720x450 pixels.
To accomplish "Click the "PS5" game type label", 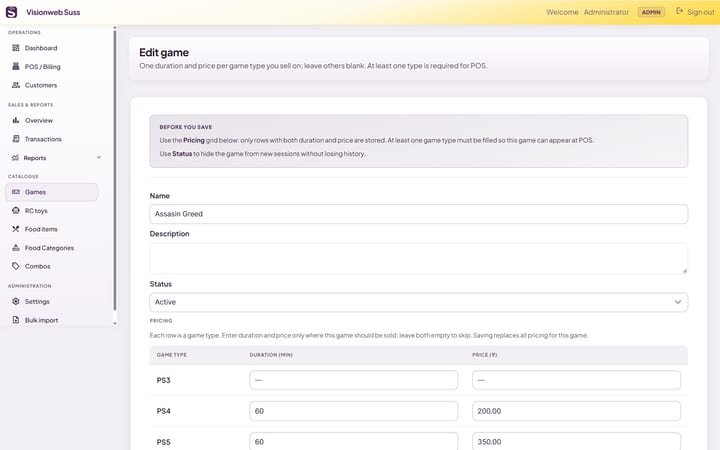I will click(163, 442).
